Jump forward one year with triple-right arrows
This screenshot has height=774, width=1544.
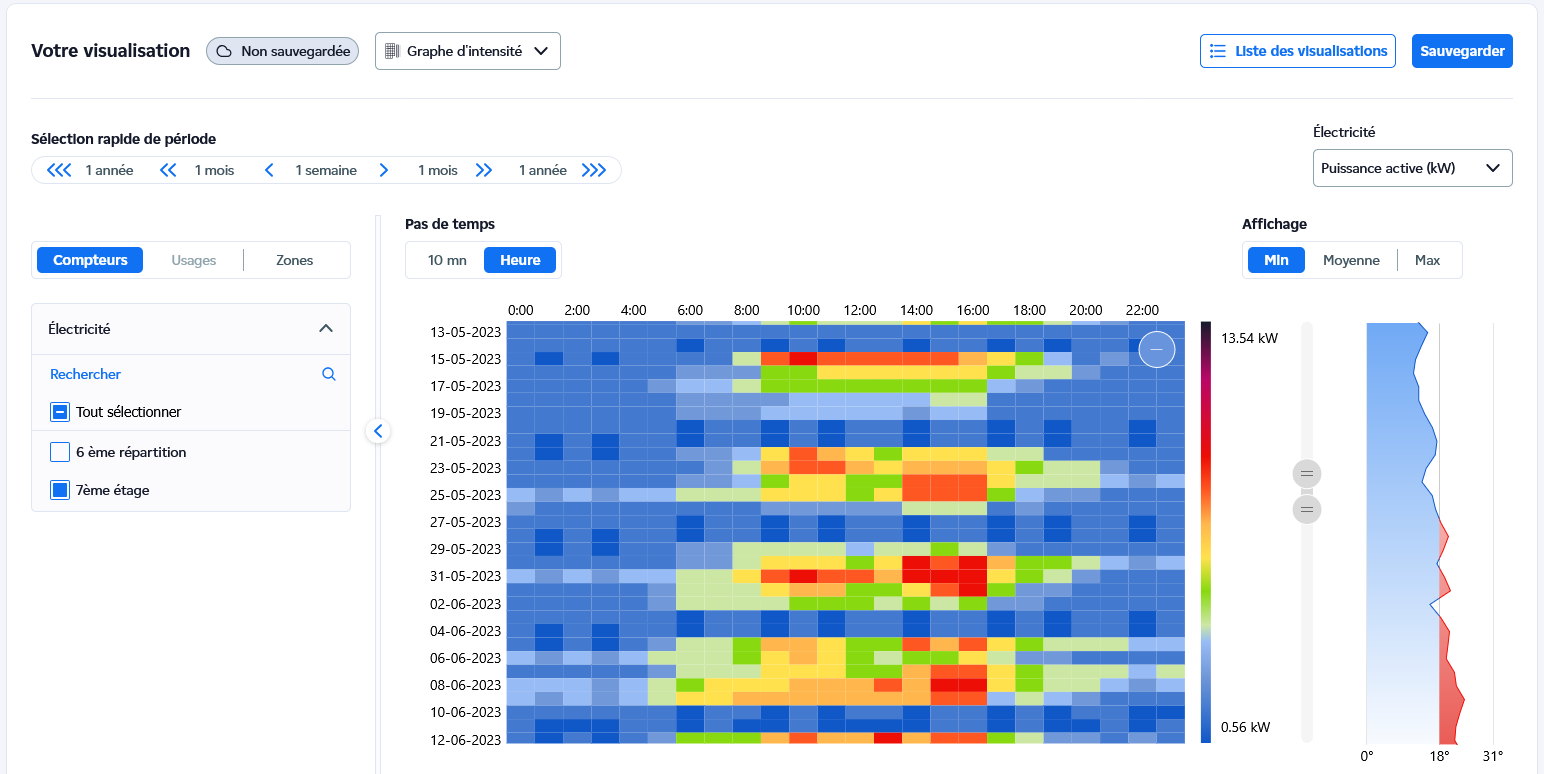594,170
